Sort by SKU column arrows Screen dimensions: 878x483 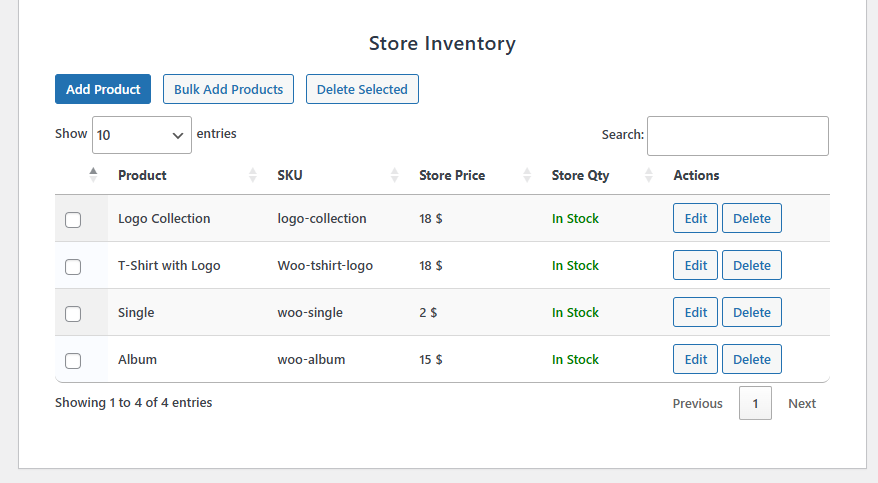[395, 175]
